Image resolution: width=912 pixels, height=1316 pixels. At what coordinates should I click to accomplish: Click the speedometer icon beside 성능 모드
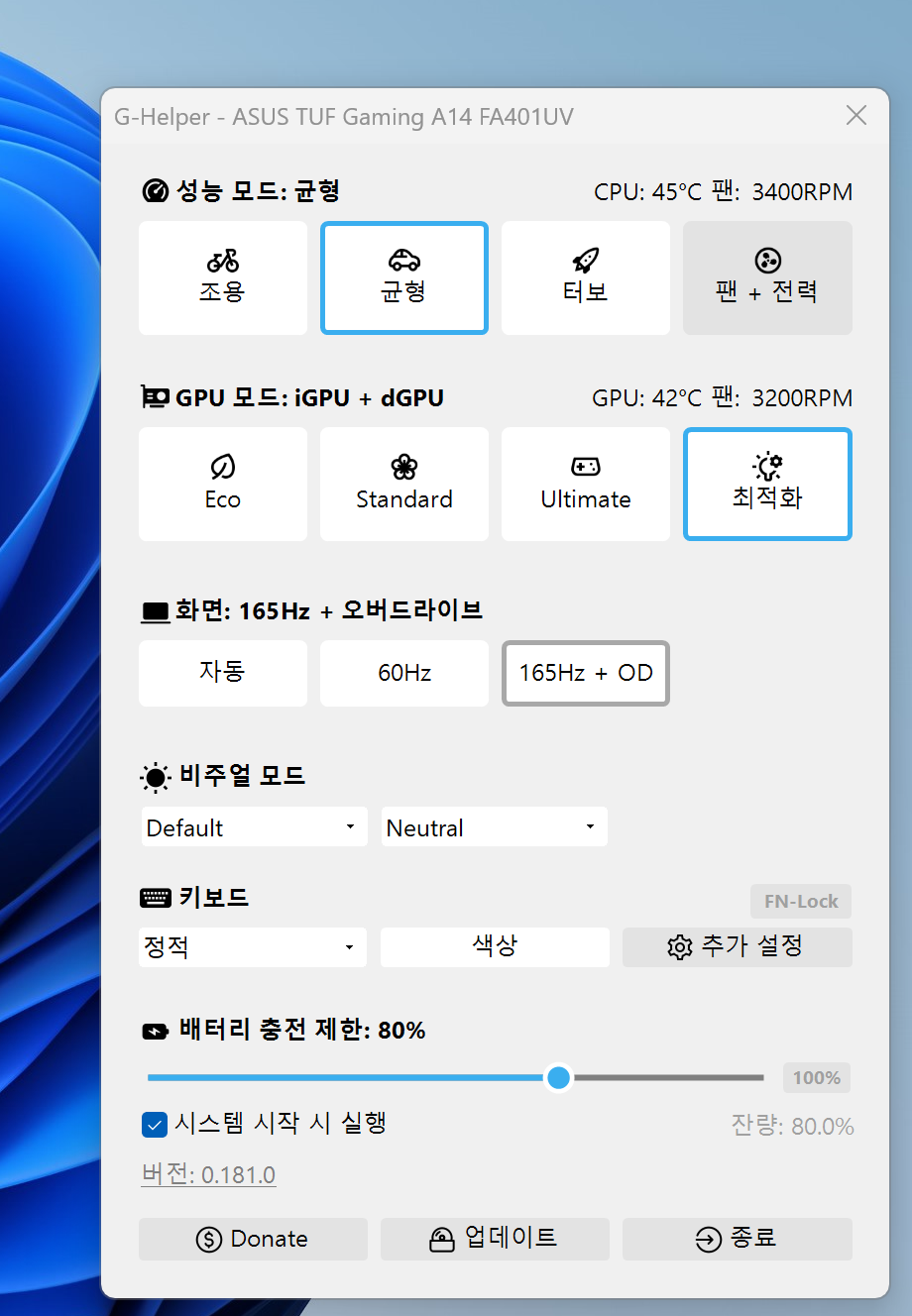point(155,191)
